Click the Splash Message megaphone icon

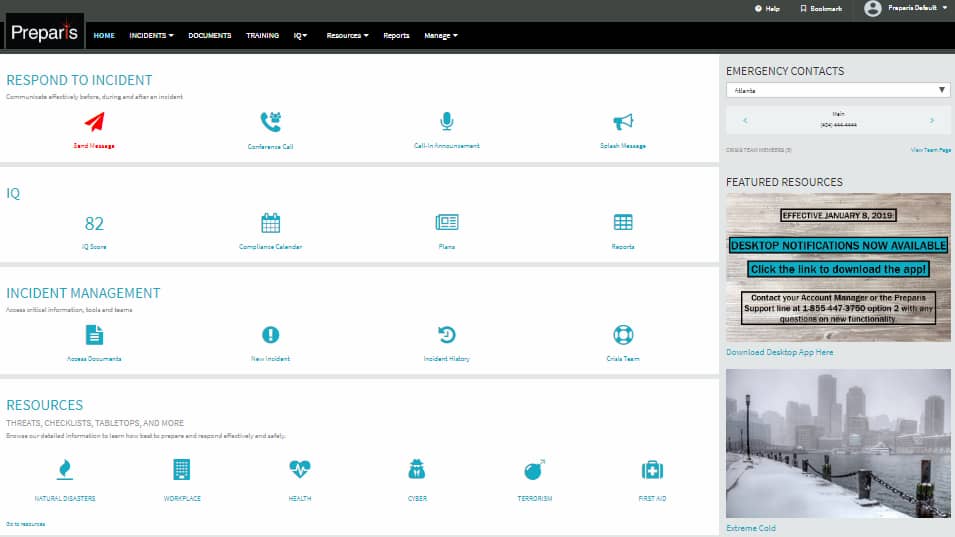coord(623,122)
